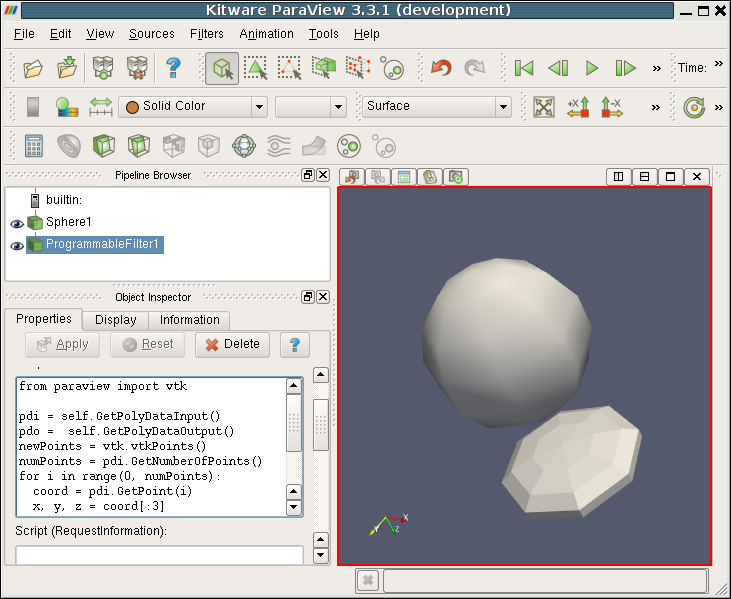Float the Object Inspector panel

308,297
